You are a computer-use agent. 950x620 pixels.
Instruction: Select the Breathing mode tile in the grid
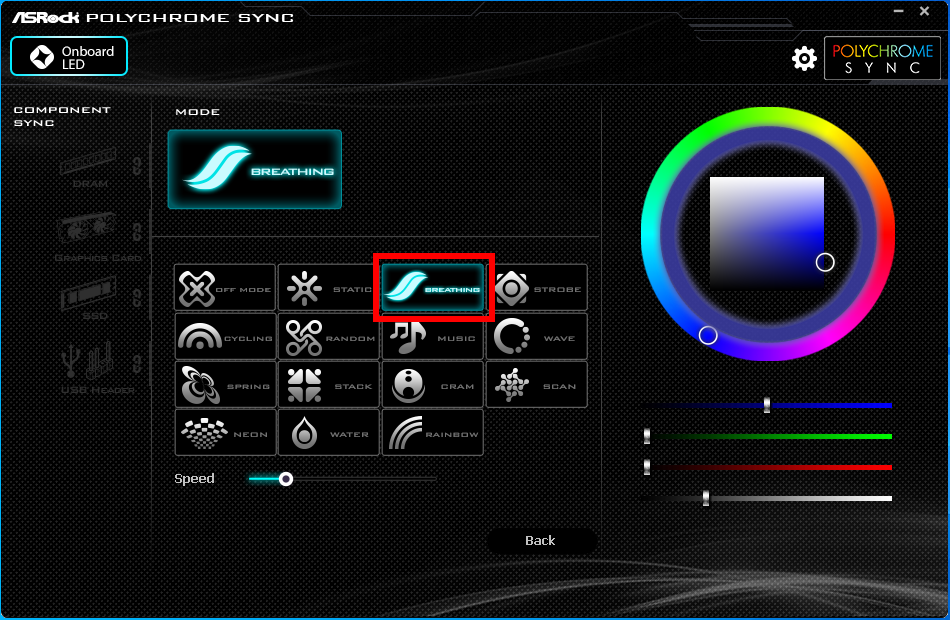pyautogui.click(x=433, y=287)
